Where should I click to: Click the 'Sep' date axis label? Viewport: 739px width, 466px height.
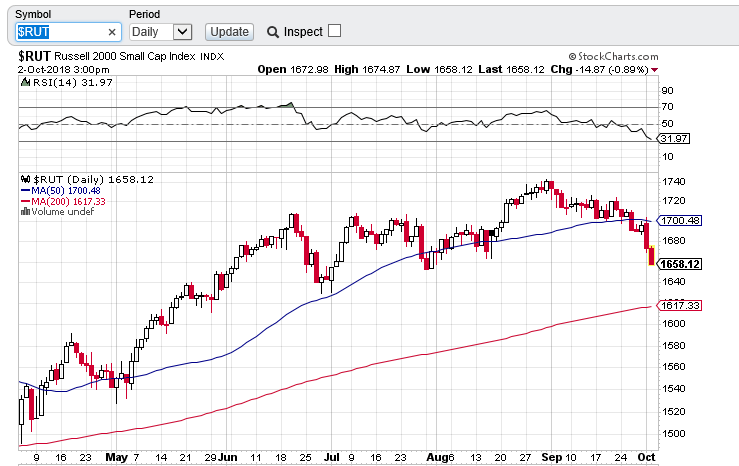click(x=551, y=457)
